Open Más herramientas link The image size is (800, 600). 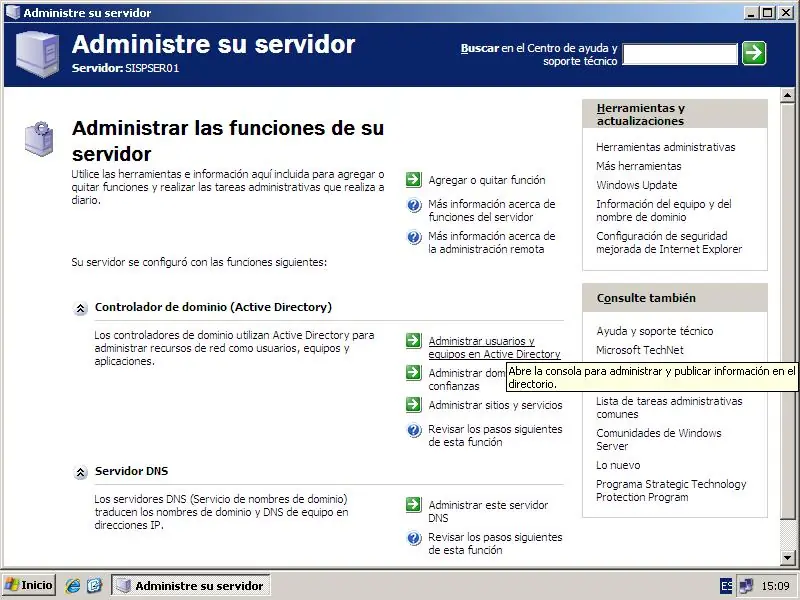point(639,166)
